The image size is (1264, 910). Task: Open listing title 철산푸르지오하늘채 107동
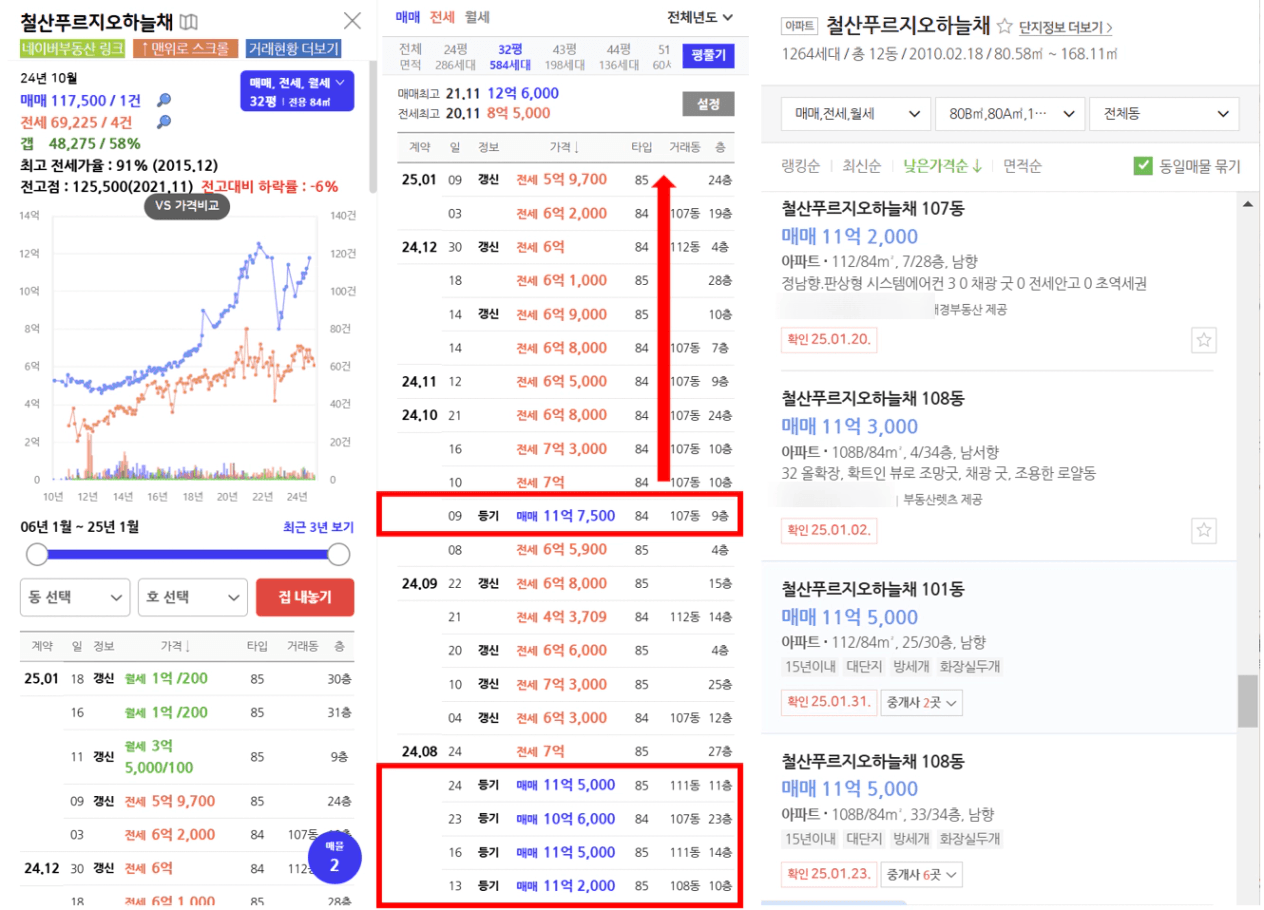click(x=872, y=209)
